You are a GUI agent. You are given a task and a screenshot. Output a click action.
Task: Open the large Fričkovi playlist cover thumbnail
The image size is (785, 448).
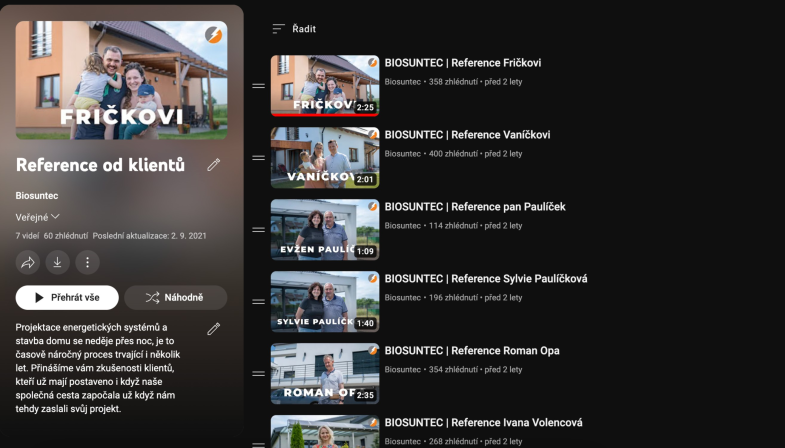pyautogui.click(x=121, y=80)
